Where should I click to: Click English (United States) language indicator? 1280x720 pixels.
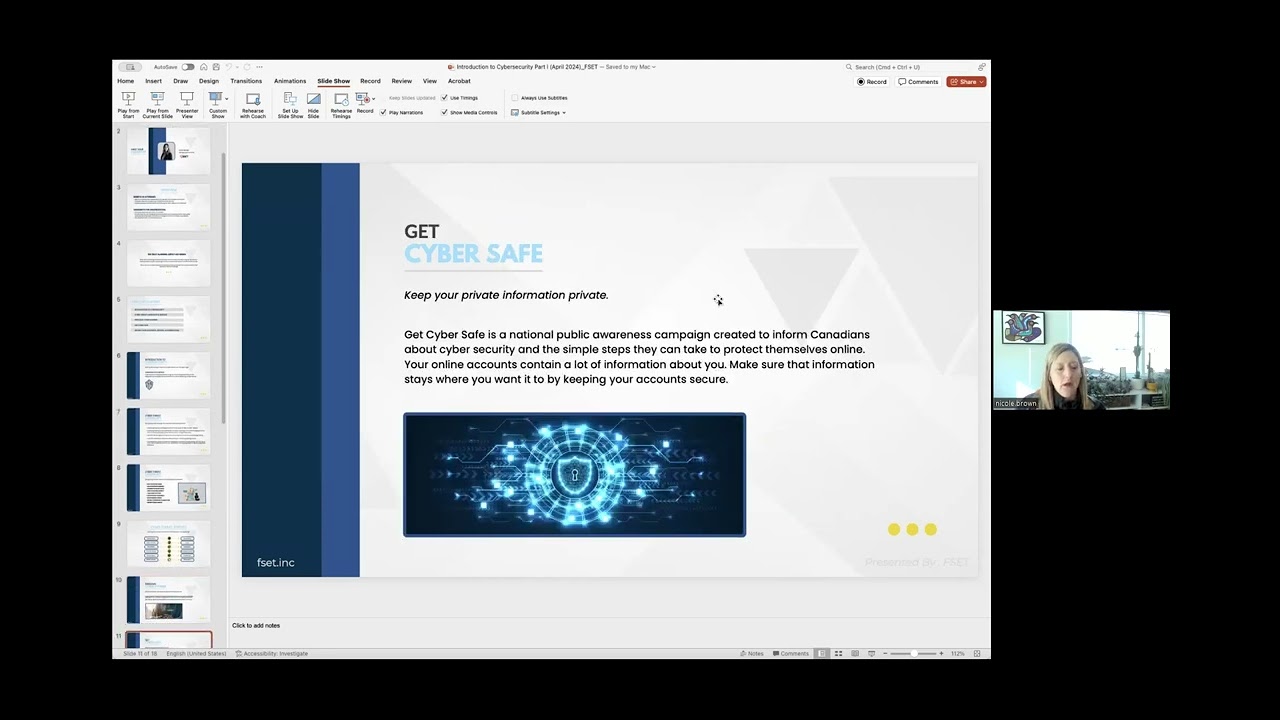point(196,653)
